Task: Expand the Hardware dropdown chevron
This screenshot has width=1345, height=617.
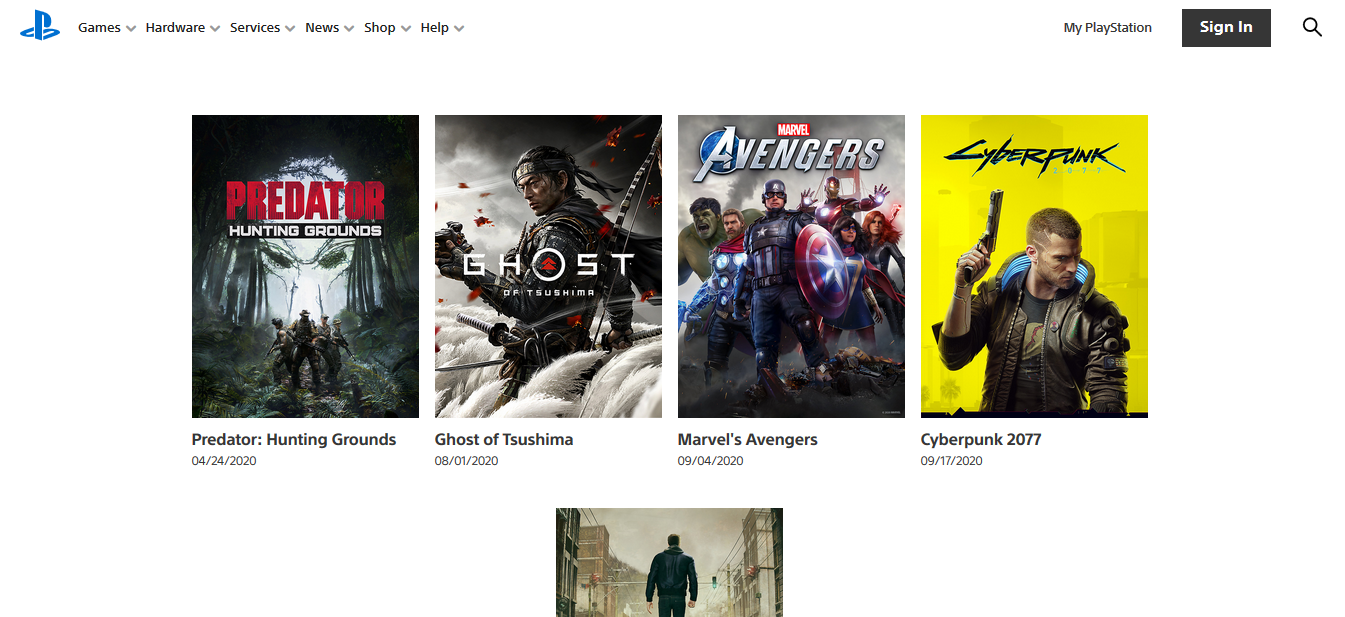Action: (214, 29)
